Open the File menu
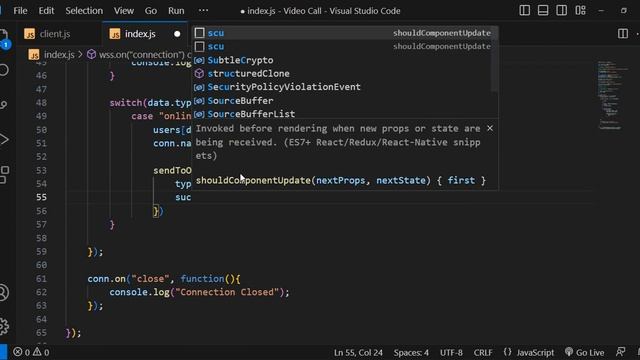Viewport: 640px width, 360px height. coord(20,11)
